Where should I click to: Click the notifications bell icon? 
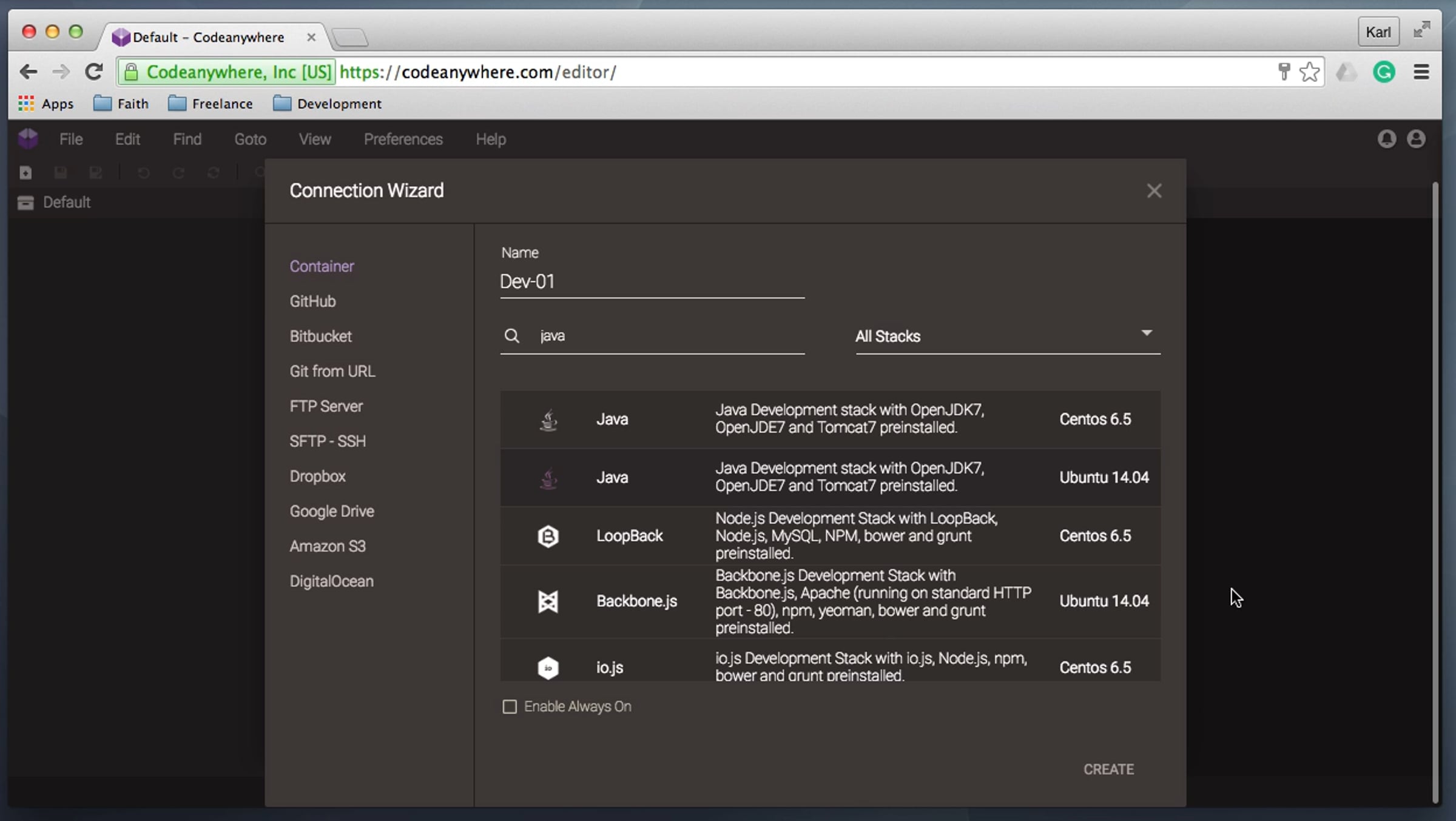pyautogui.click(x=1386, y=139)
